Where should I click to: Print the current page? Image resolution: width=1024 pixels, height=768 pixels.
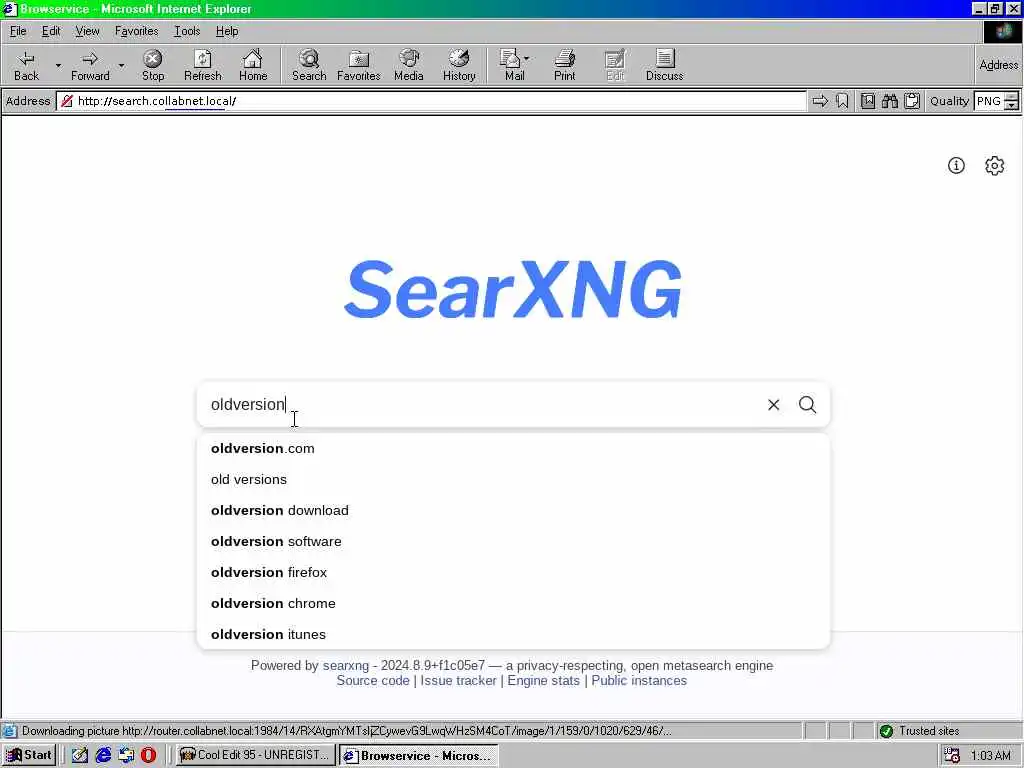tap(565, 65)
